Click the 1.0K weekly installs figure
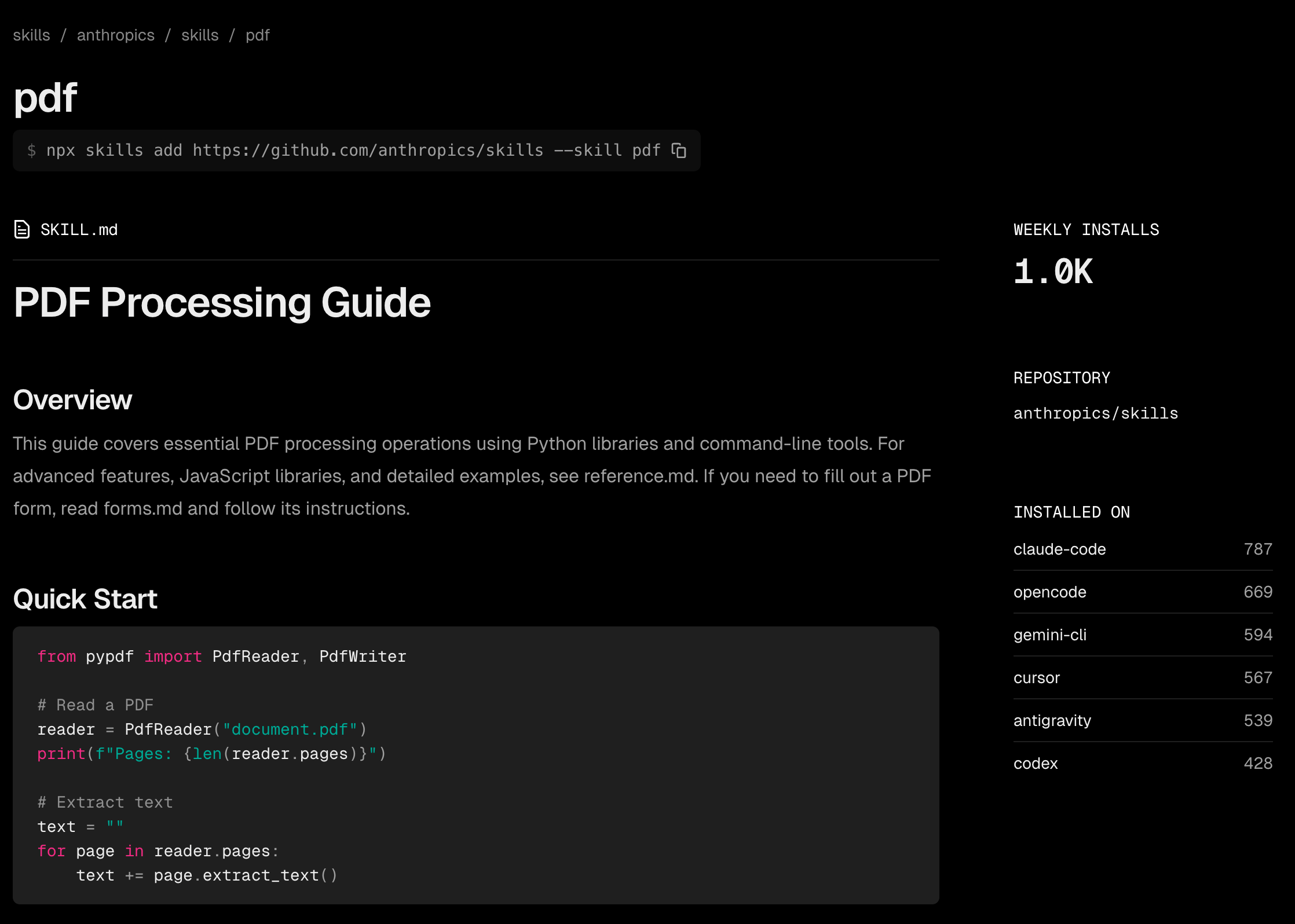 [1052, 272]
